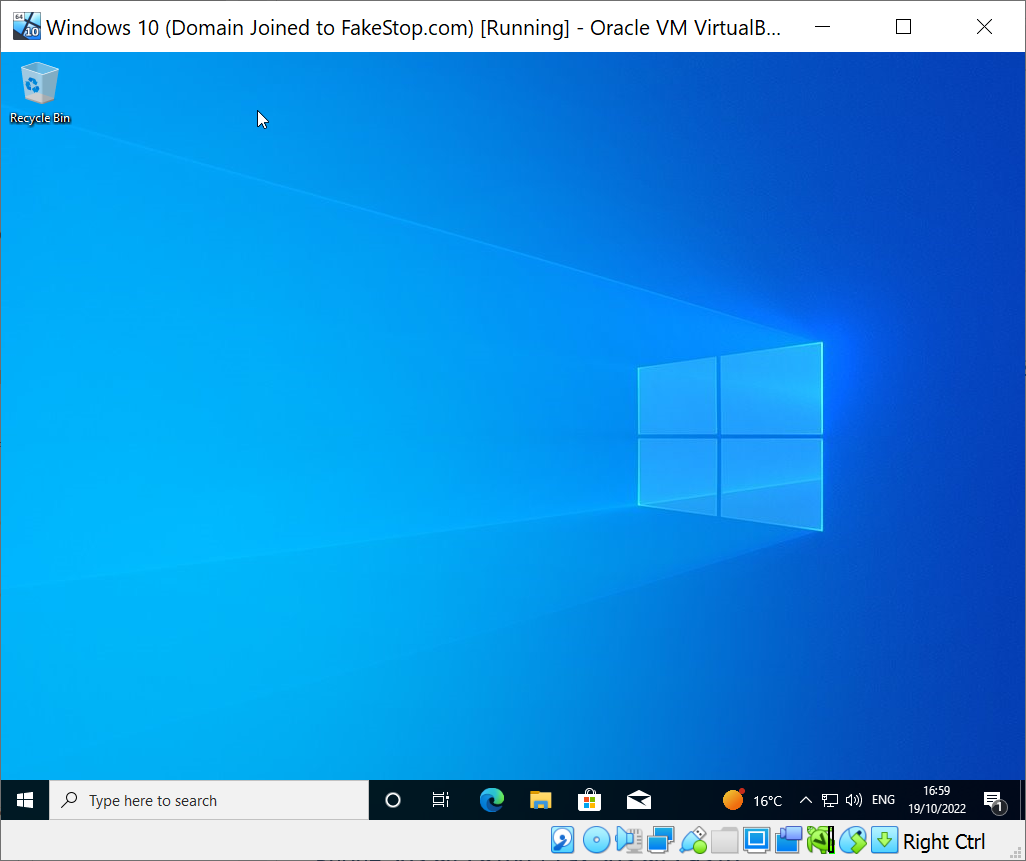
Task: Click the VirtualBox shared folders indicator
Action: (x=725, y=840)
